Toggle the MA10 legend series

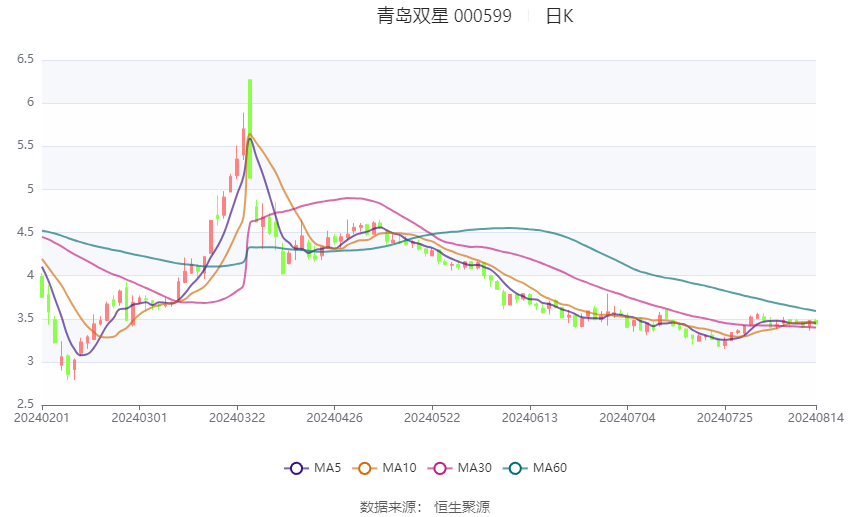point(384,468)
